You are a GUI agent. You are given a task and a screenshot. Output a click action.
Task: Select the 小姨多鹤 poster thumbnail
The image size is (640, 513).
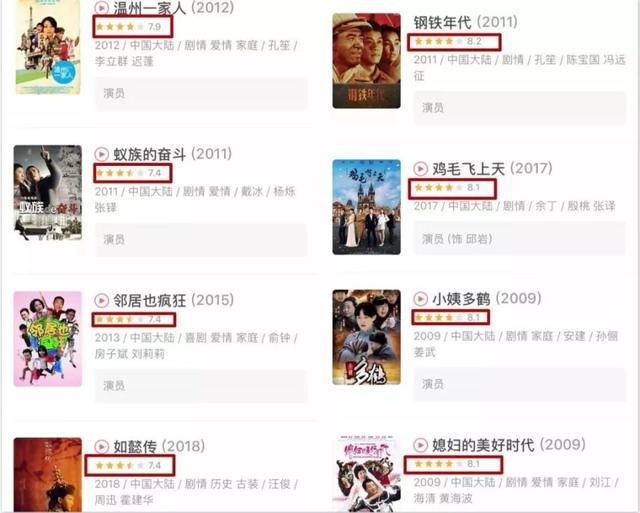tap(367, 337)
